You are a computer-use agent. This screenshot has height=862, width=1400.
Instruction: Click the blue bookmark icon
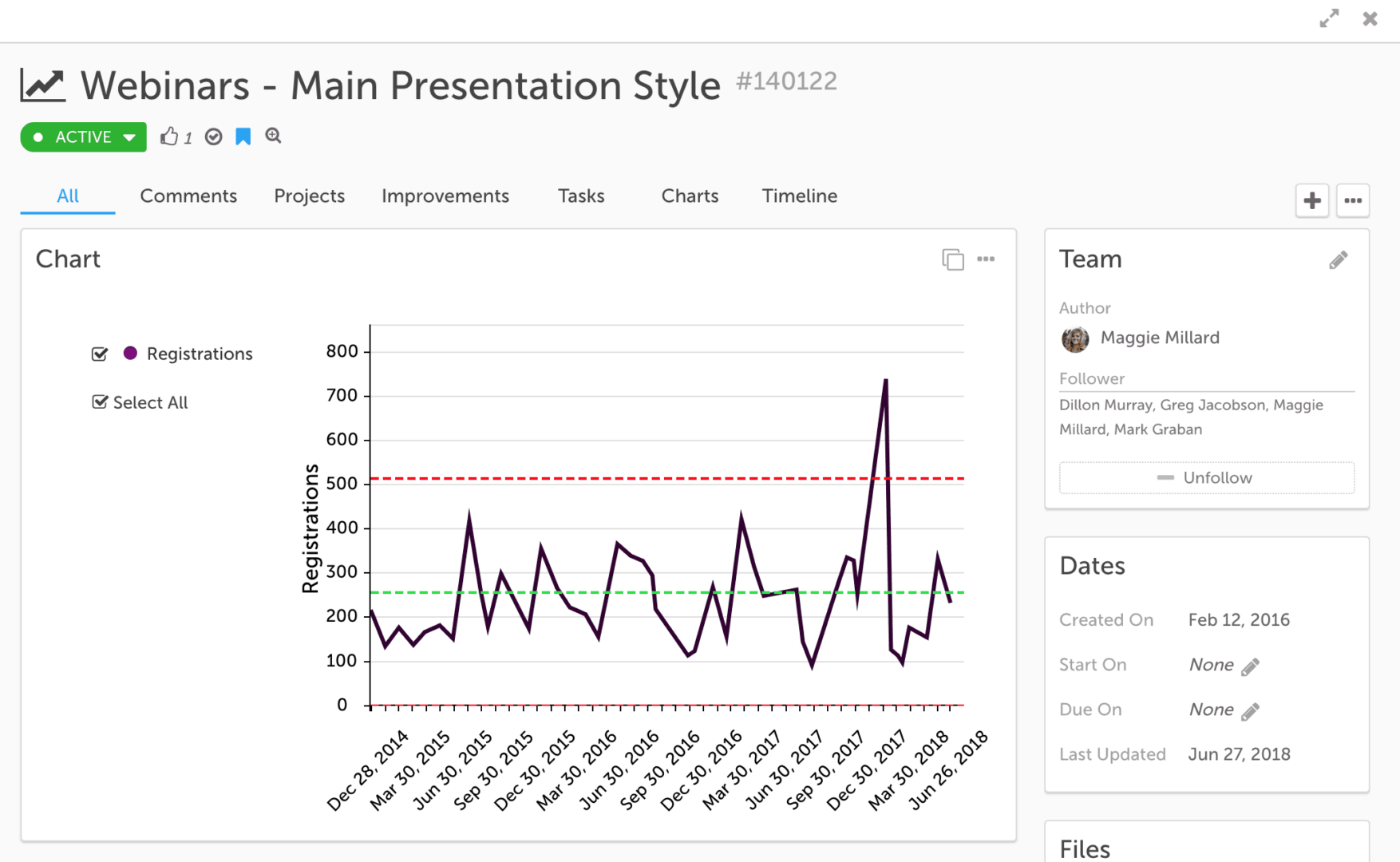[243, 136]
